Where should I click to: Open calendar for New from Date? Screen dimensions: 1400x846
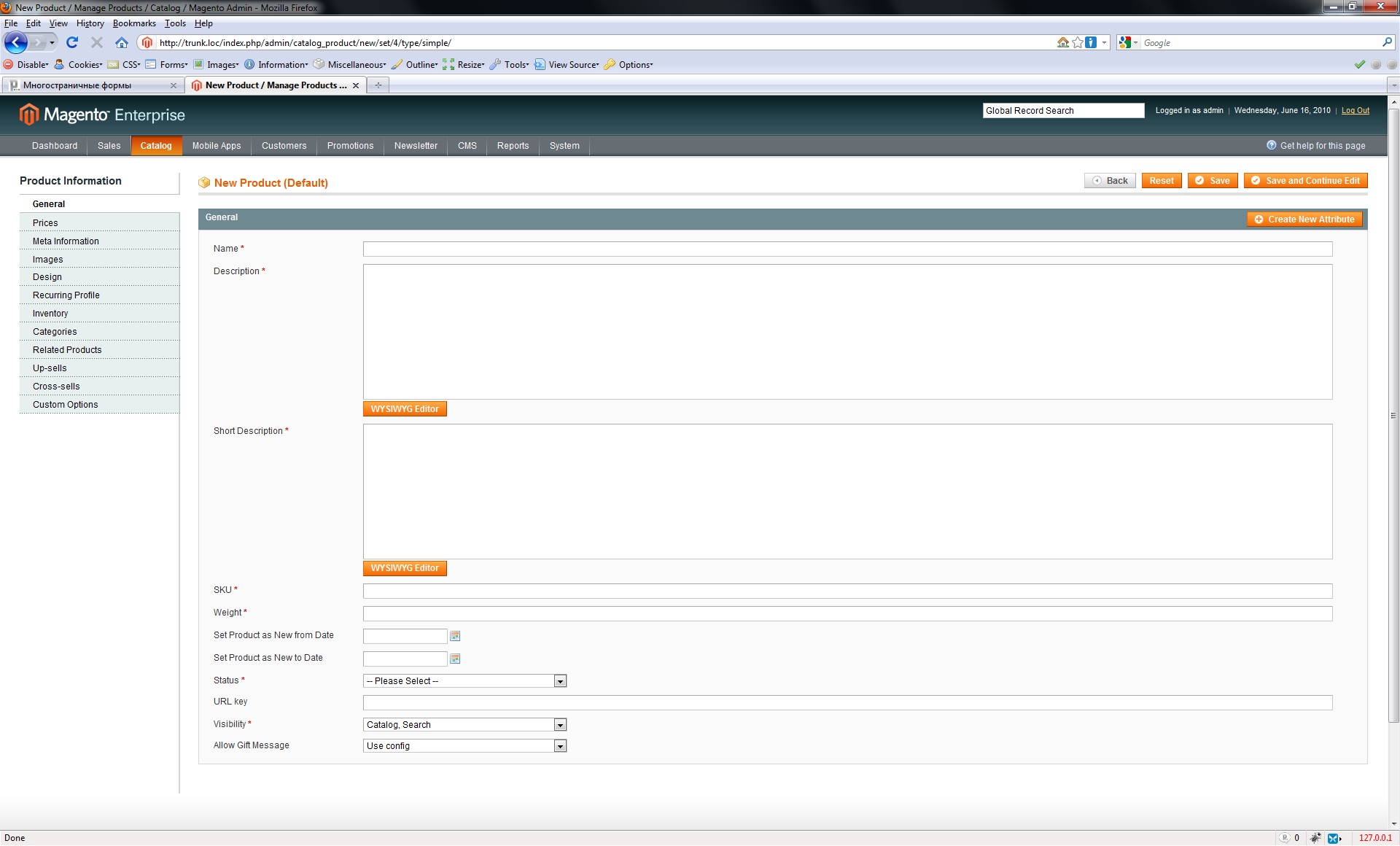[455, 636]
